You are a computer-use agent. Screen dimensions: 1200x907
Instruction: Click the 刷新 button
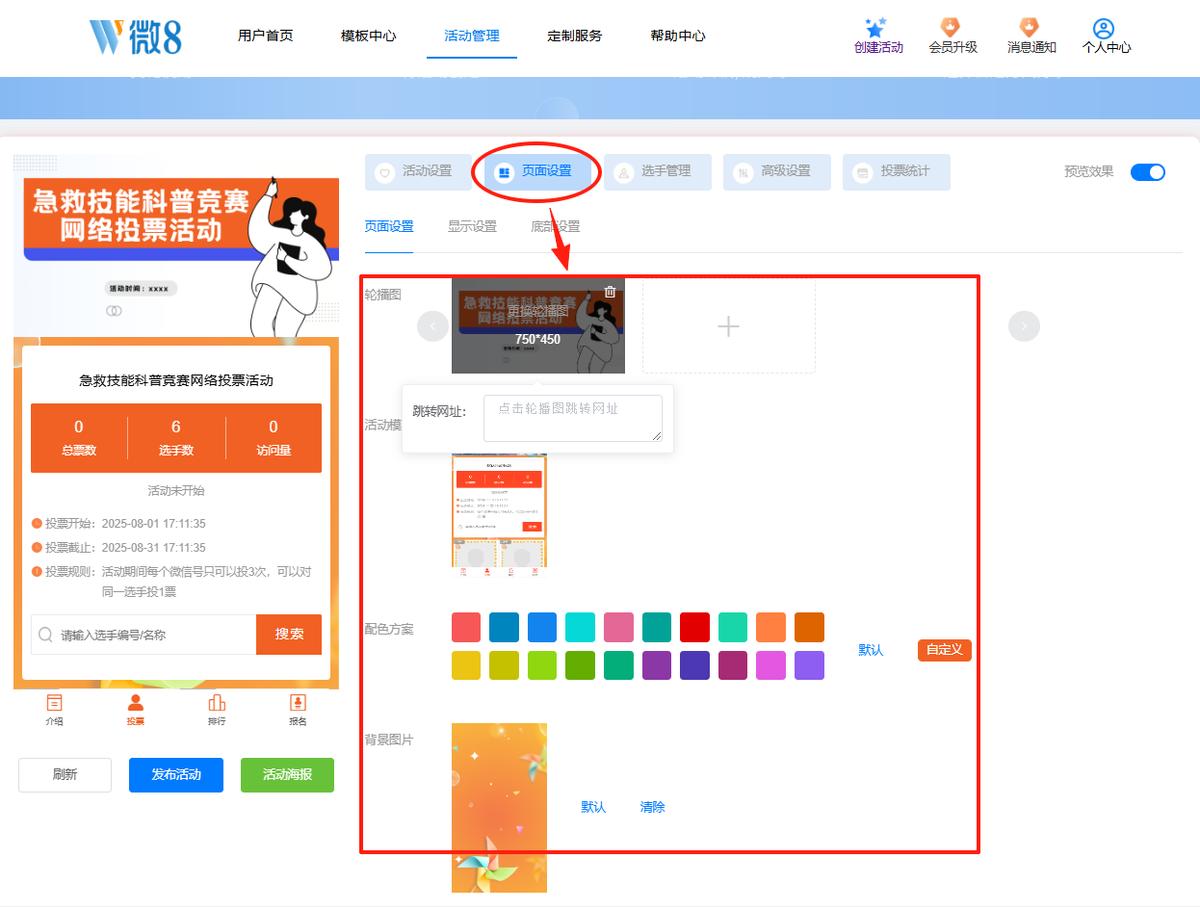pyautogui.click(x=65, y=775)
